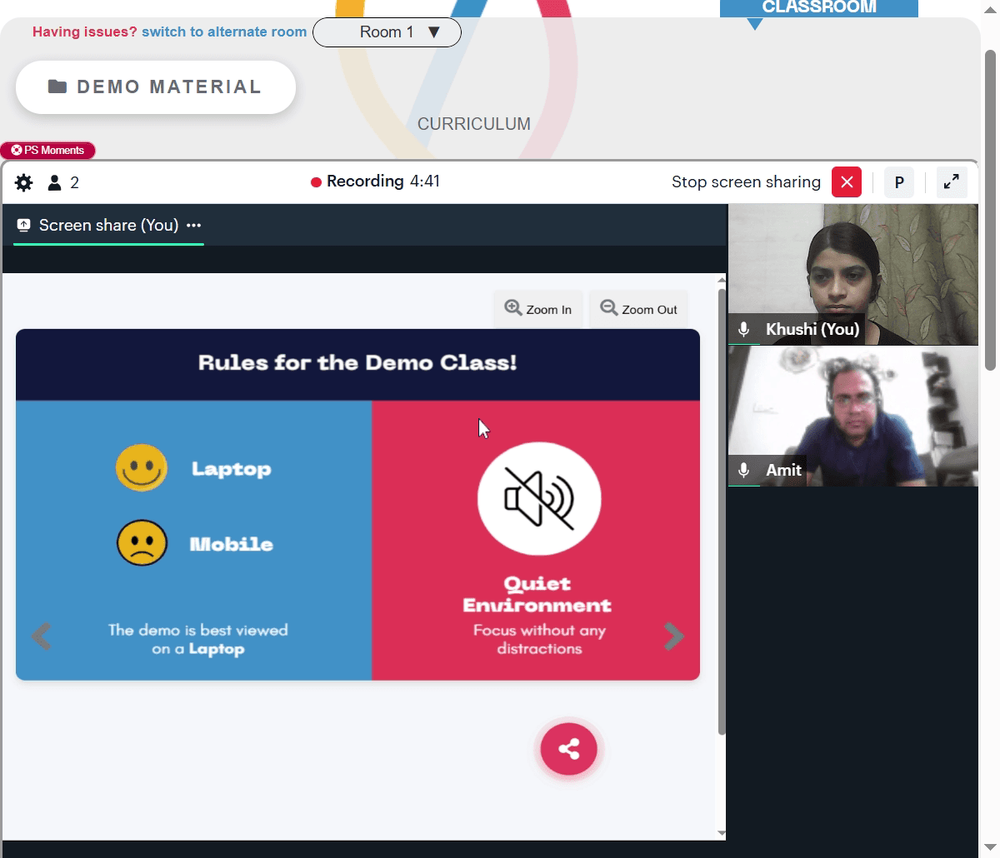Select the Screen share (You) tab

[x=108, y=225]
